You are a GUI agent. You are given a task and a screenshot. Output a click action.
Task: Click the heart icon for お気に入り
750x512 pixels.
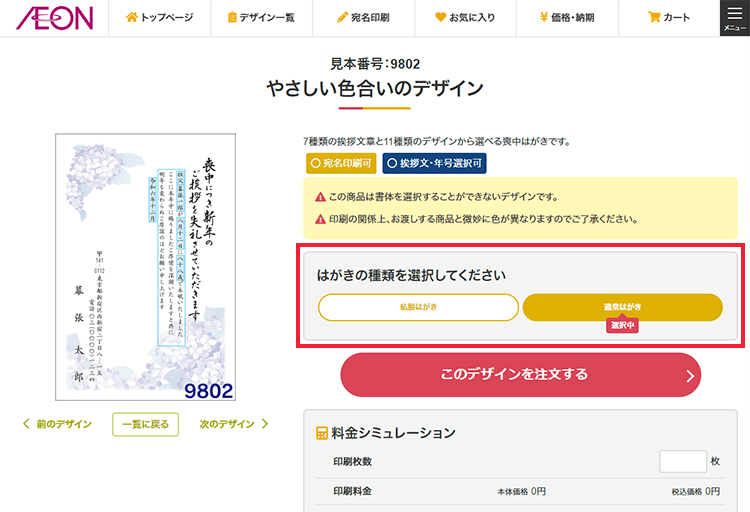click(441, 17)
